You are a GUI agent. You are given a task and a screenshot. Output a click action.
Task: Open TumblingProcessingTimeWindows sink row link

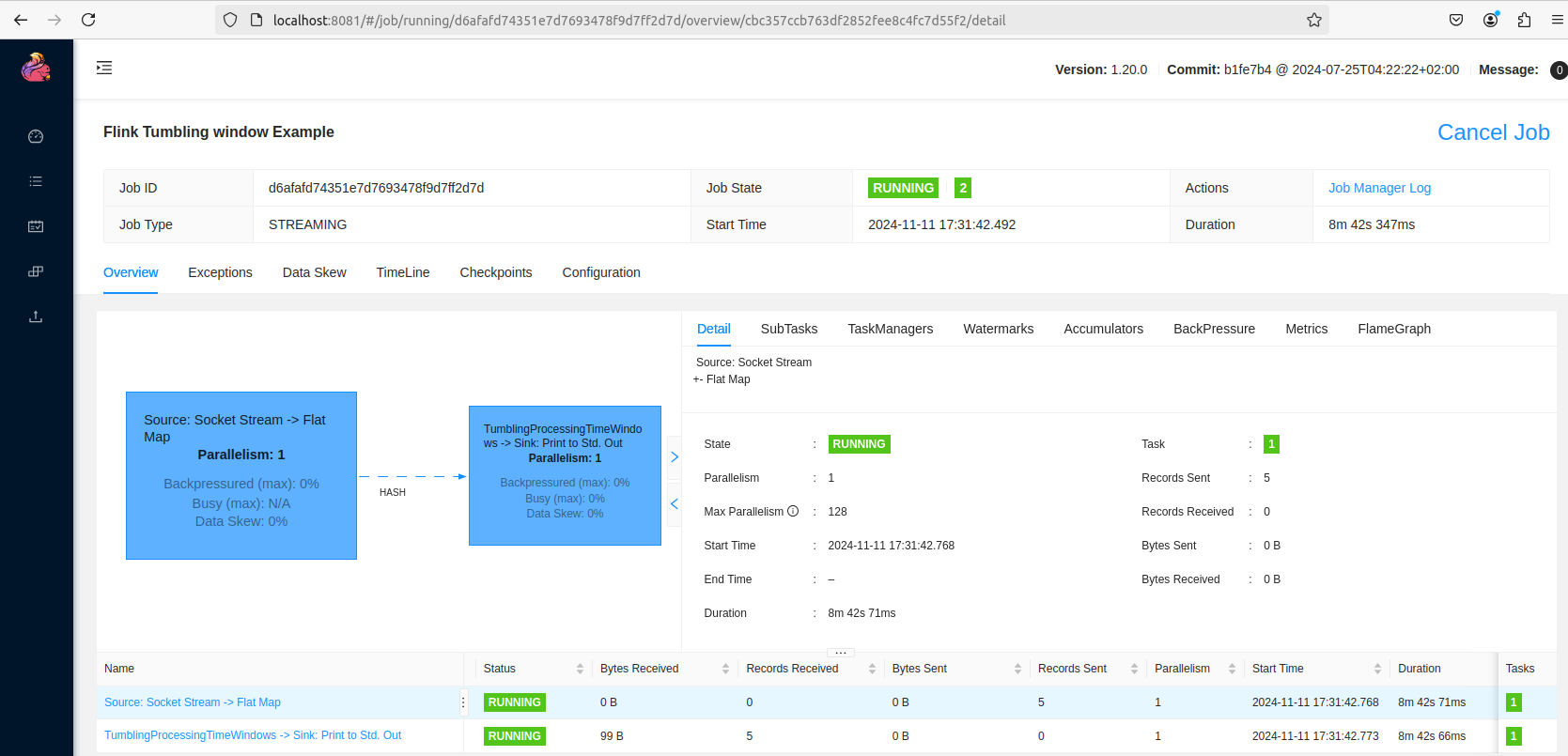tap(253, 735)
